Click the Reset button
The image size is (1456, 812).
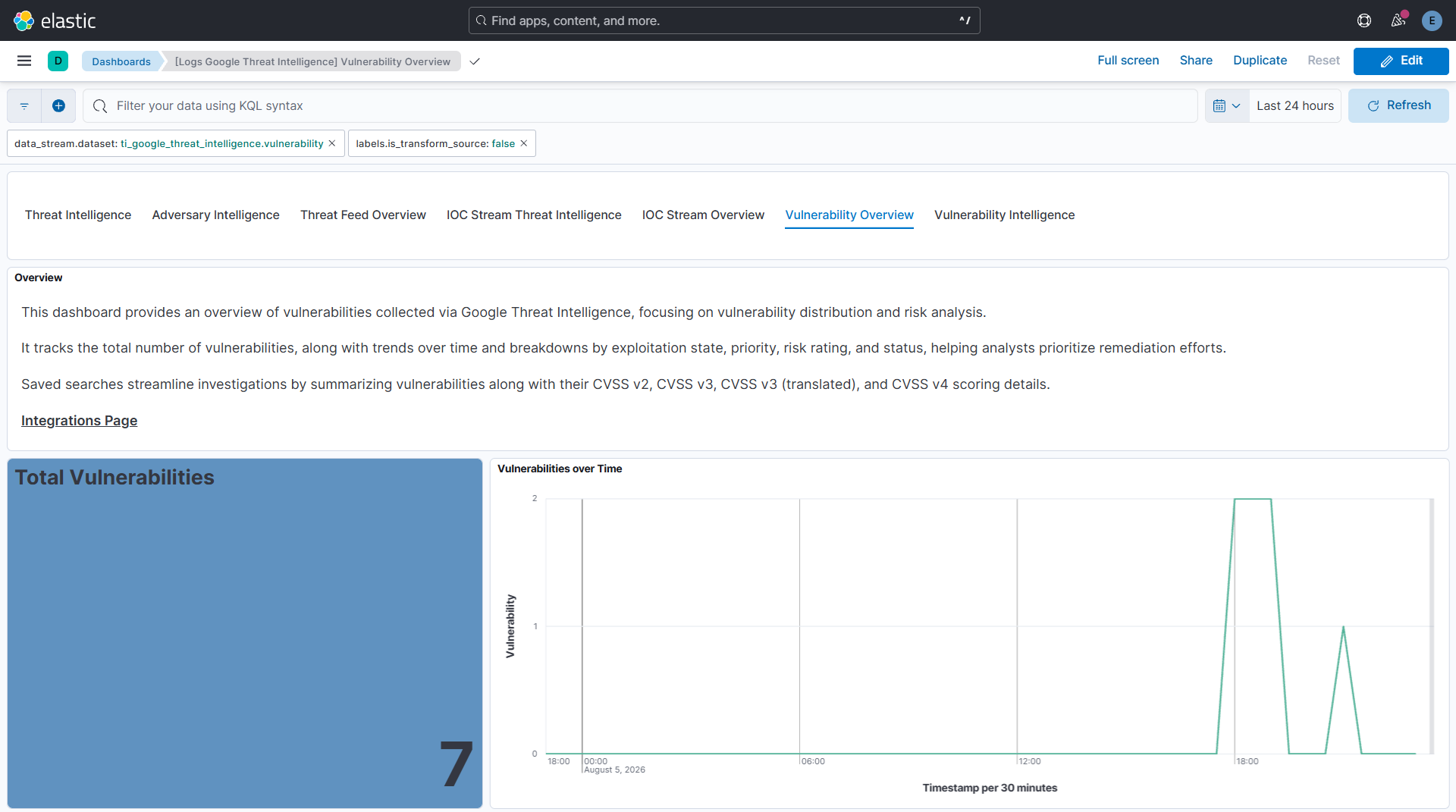(x=1323, y=61)
